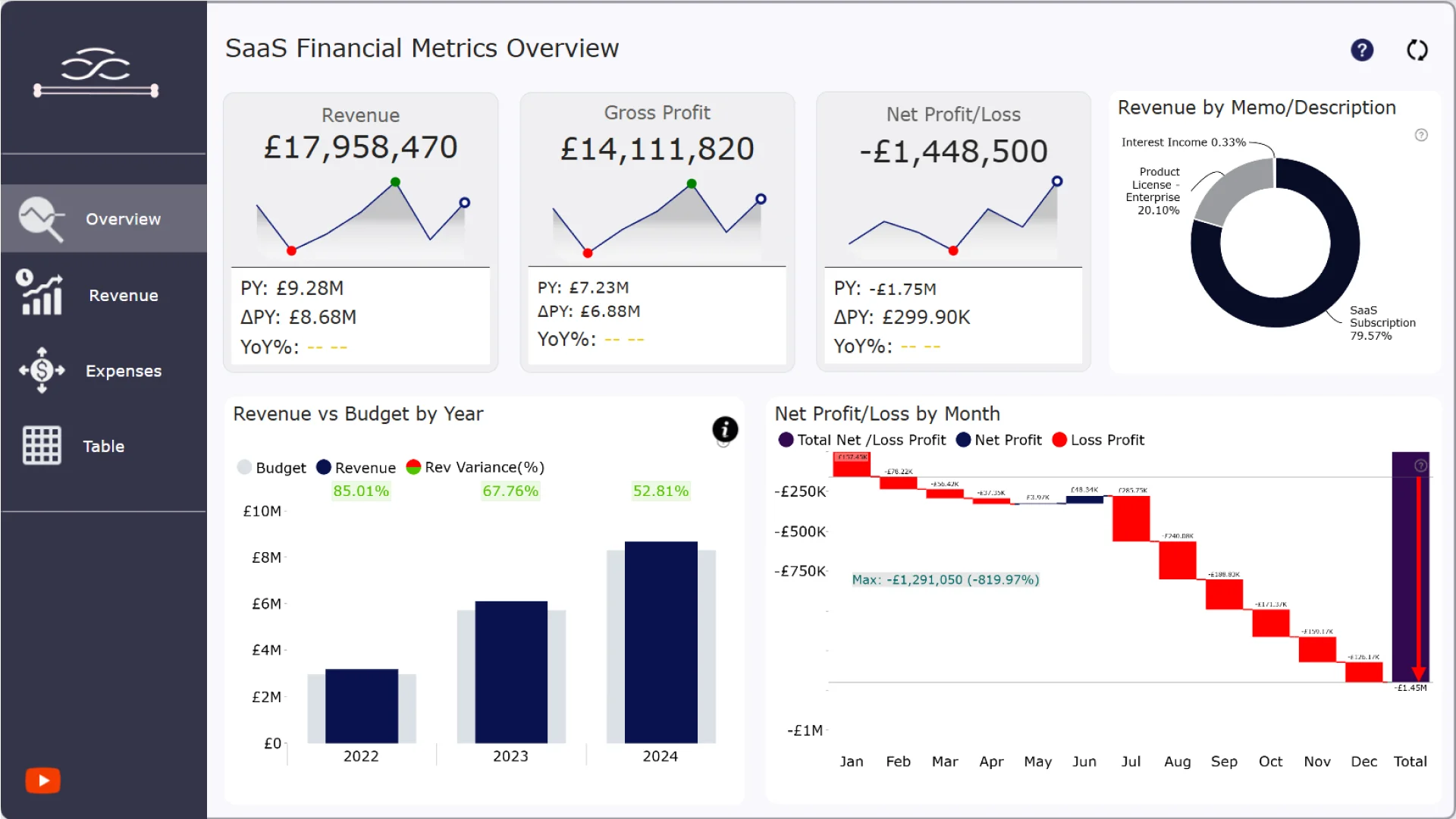Screen dimensions: 1456x819
Task: Switch to the Table page
Action: pos(103,446)
